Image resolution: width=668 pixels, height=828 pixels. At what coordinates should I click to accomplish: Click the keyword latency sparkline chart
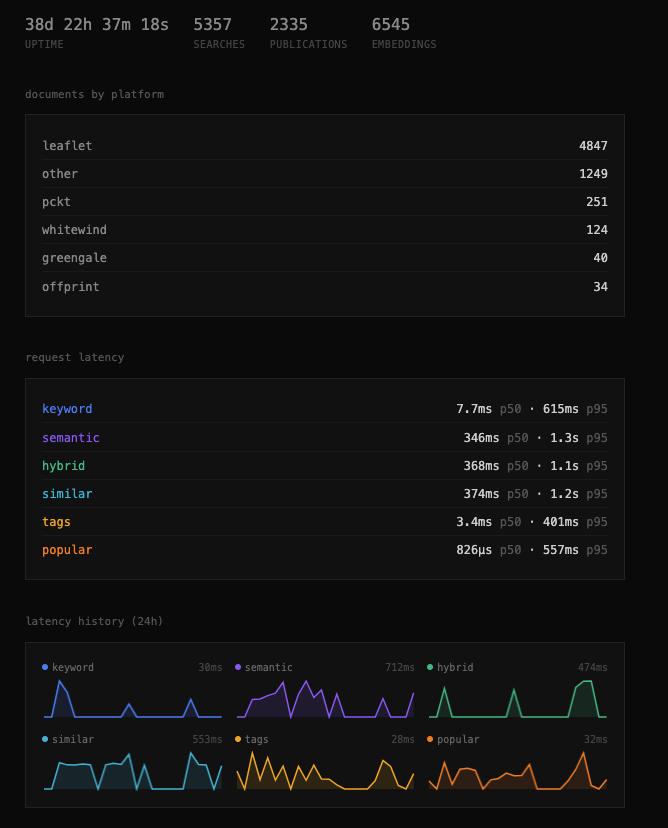(132, 699)
